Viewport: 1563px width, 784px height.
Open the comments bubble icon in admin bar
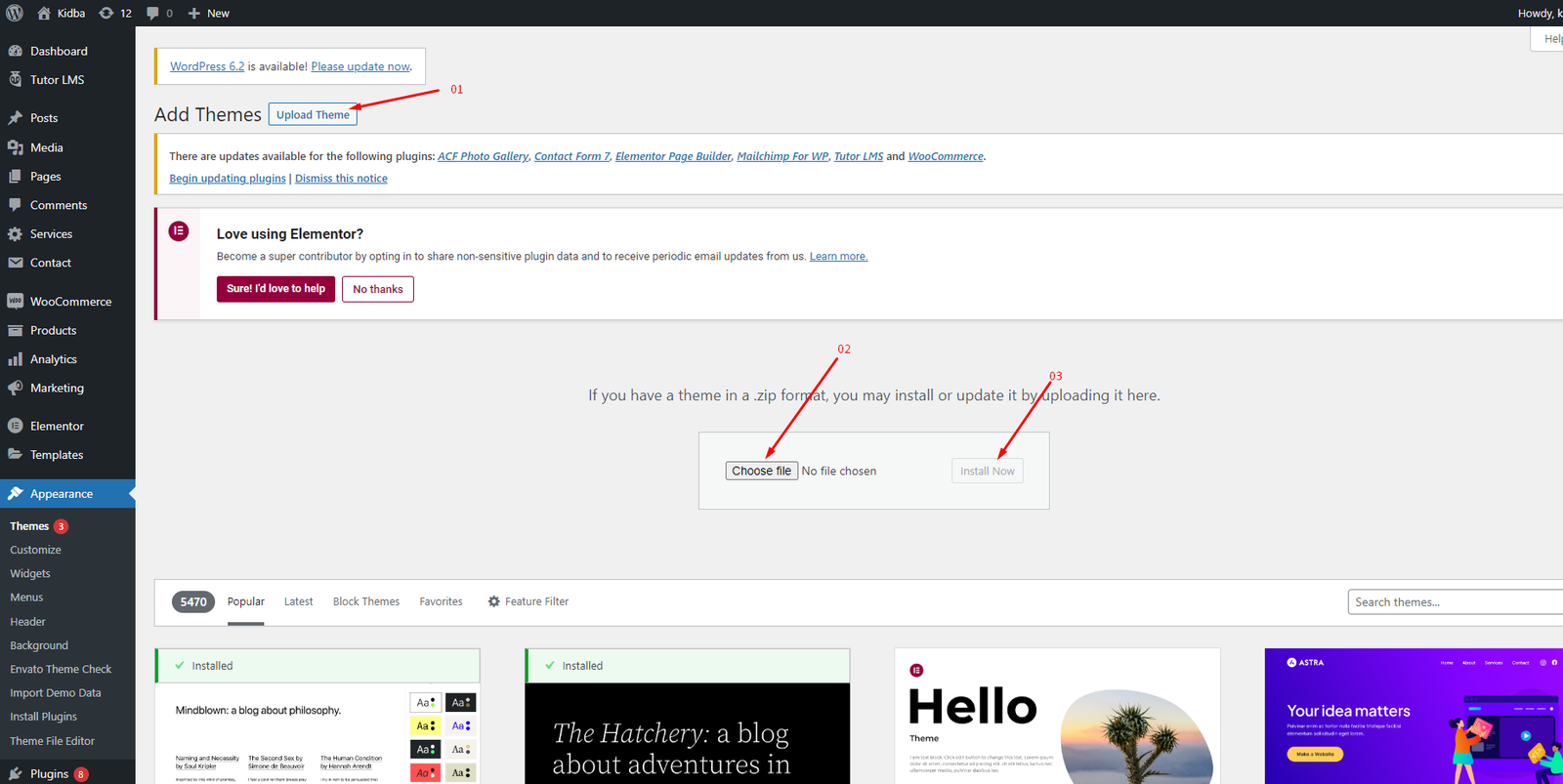pyautogui.click(x=153, y=14)
